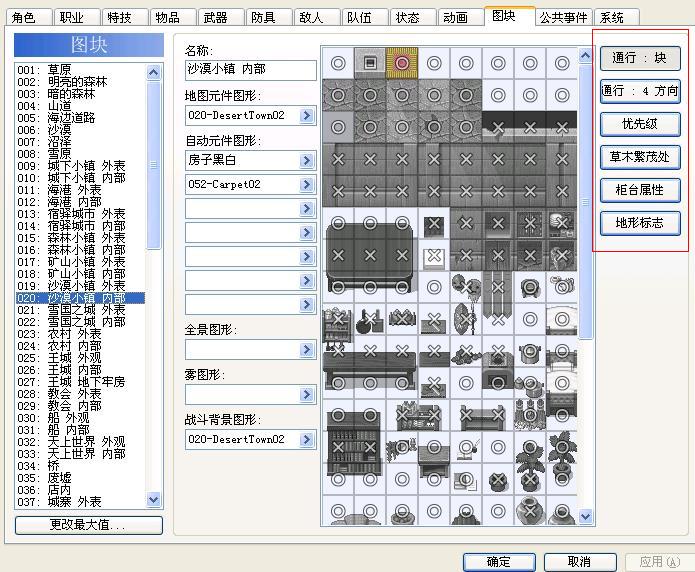The width and height of the screenshot is (695, 572).
Task: Select tileset 019: 沙漠小镇 外表
Action: coord(81,286)
